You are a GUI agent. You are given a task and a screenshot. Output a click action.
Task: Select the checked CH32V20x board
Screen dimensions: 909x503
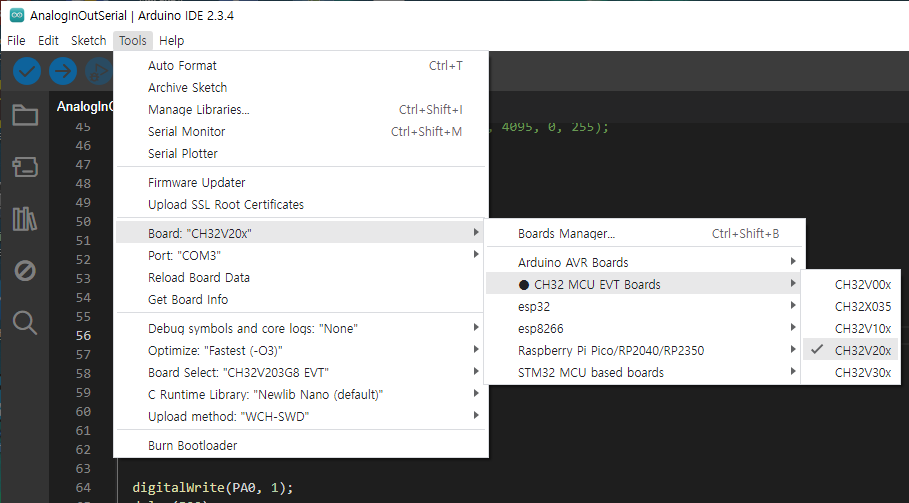tap(850, 351)
